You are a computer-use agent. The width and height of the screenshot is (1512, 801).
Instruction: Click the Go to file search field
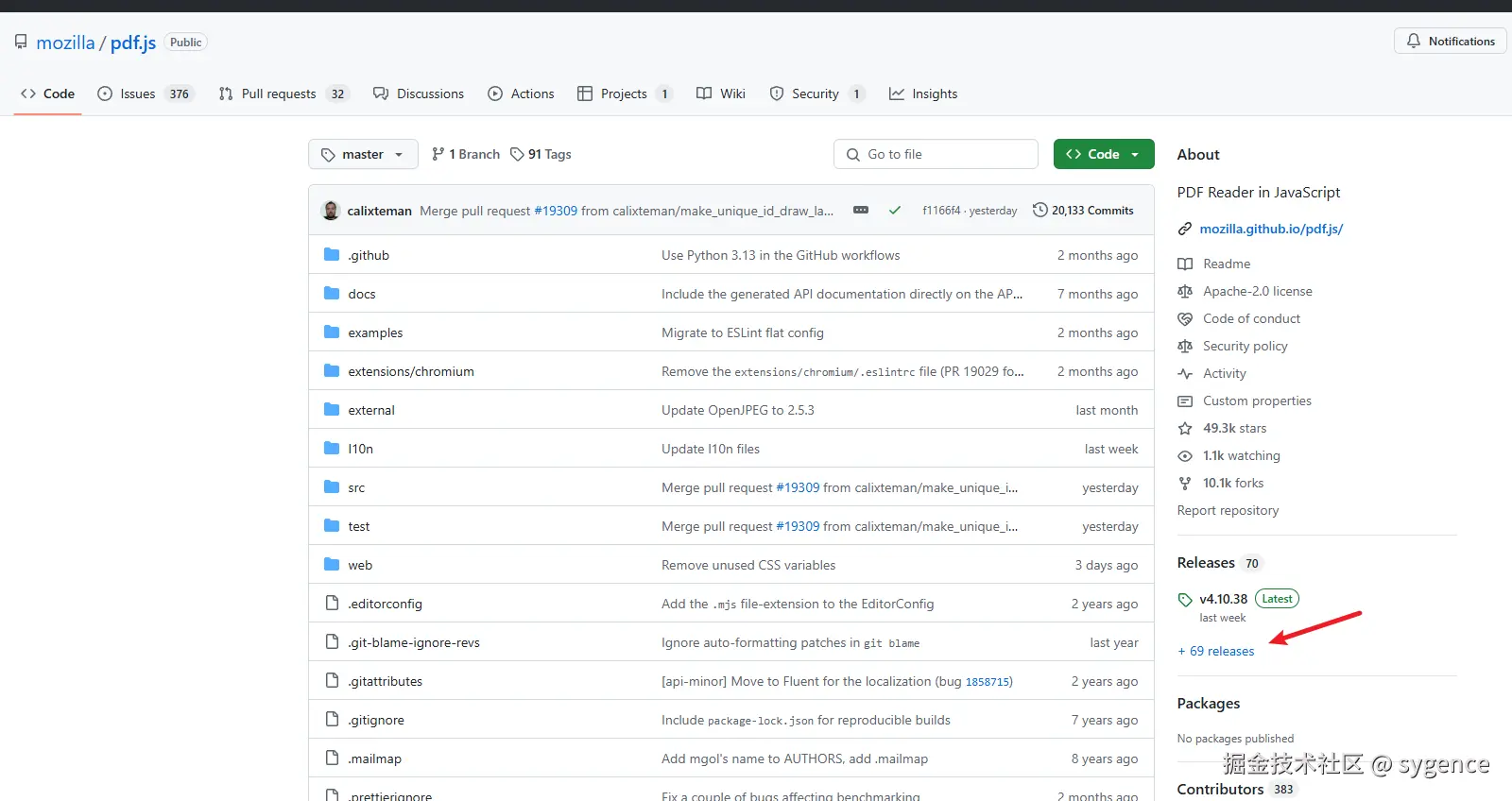click(936, 155)
